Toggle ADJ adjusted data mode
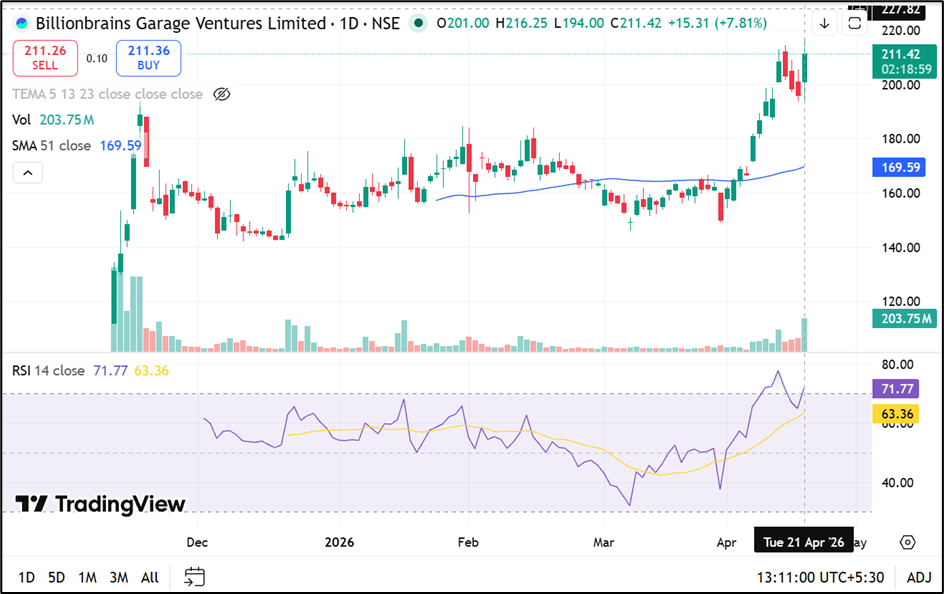The height and width of the screenshot is (594, 944). [x=920, y=576]
